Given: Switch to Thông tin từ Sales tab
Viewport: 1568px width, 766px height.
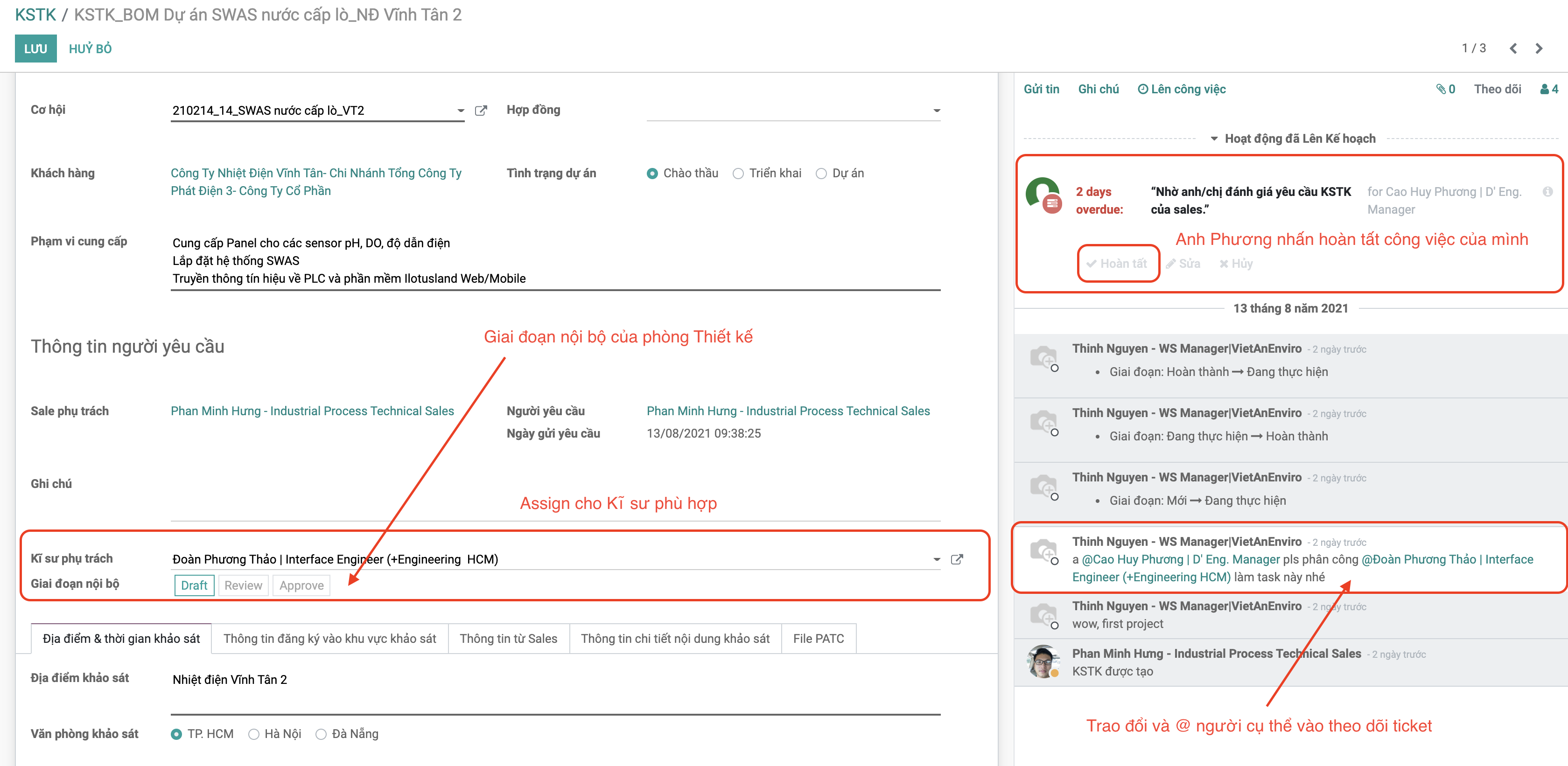Looking at the screenshot, I should (508, 638).
